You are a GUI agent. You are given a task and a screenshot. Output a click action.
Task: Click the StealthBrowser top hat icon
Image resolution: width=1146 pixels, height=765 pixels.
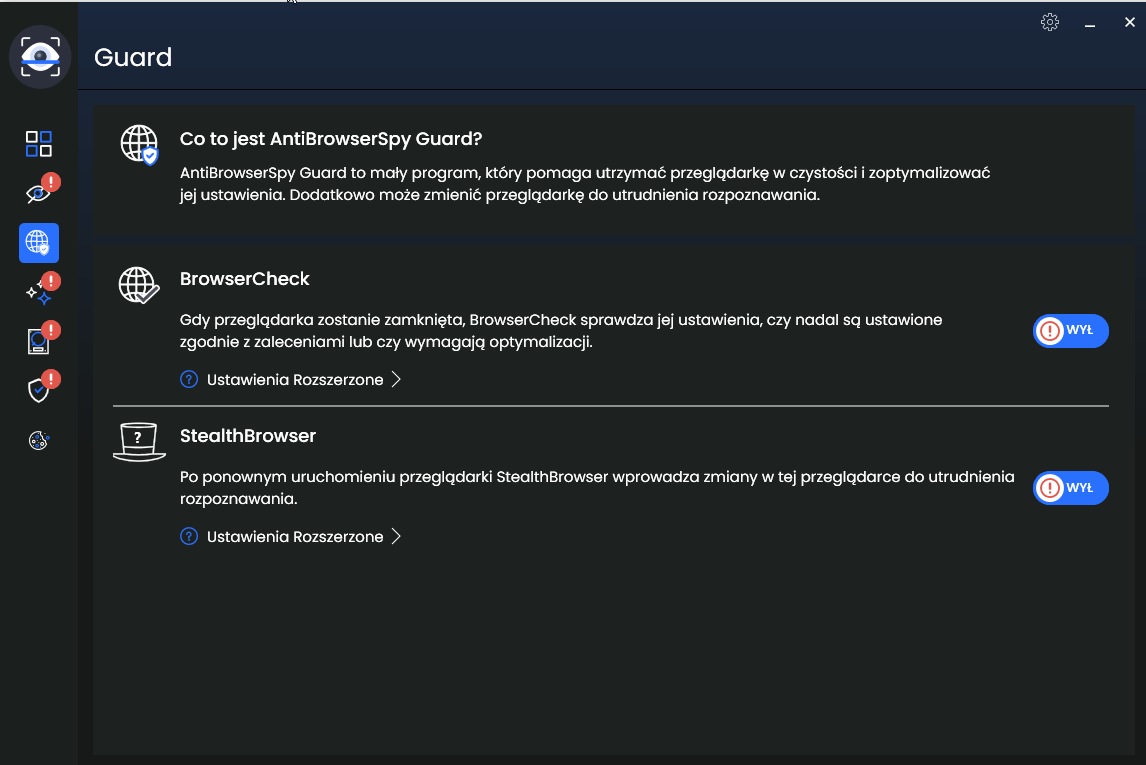point(139,441)
